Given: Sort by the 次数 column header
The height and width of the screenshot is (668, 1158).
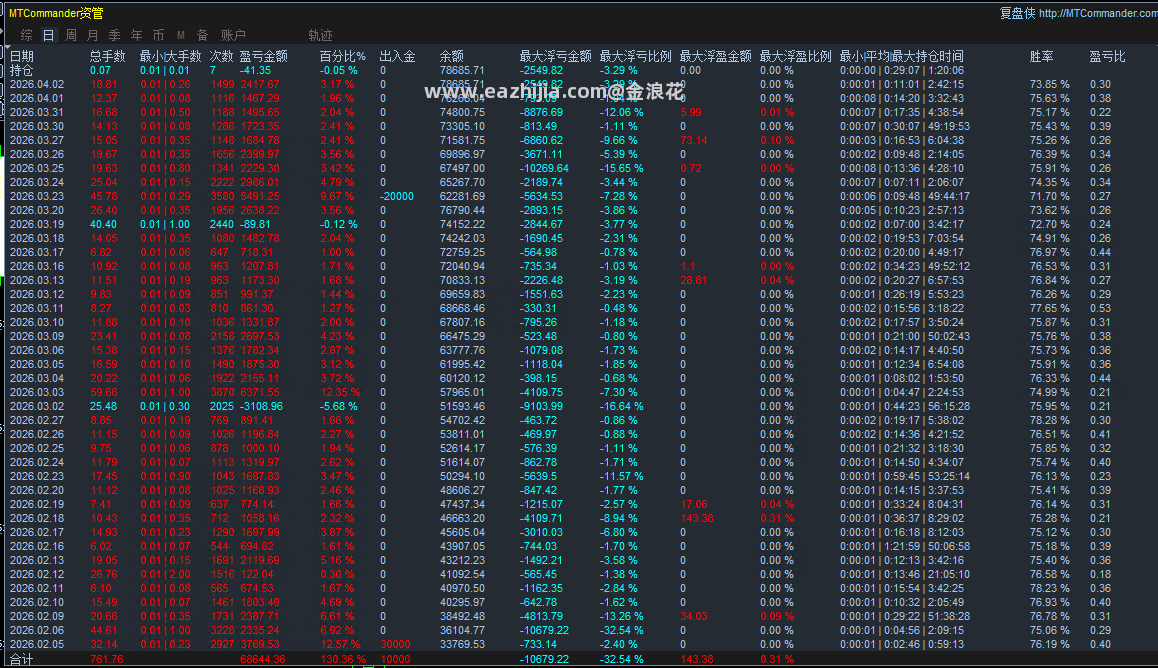Looking at the screenshot, I should [222, 56].
